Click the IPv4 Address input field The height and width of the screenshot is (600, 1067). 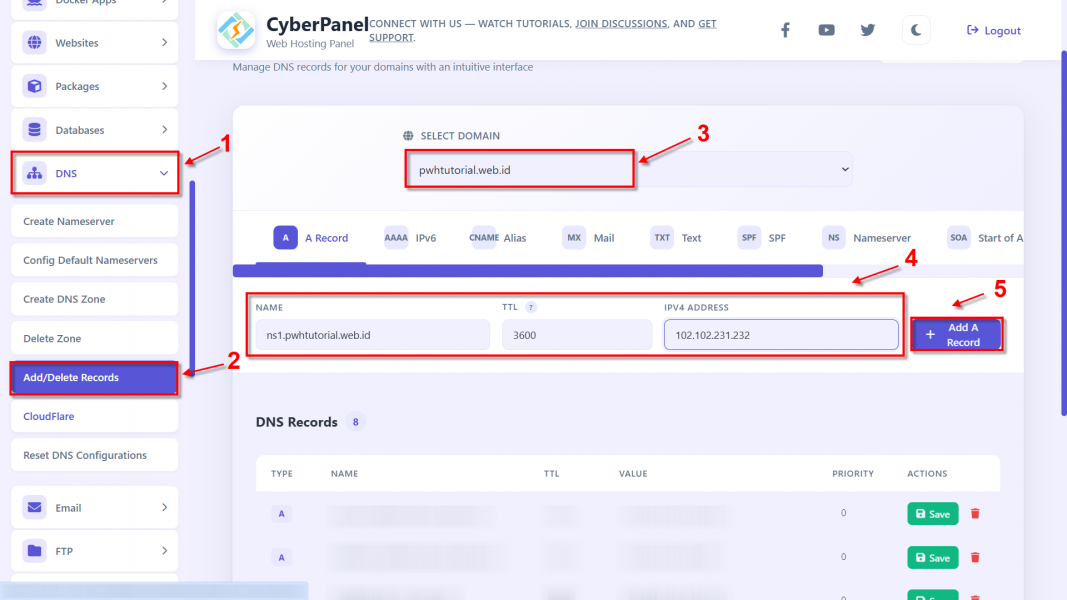pos(781,335)
